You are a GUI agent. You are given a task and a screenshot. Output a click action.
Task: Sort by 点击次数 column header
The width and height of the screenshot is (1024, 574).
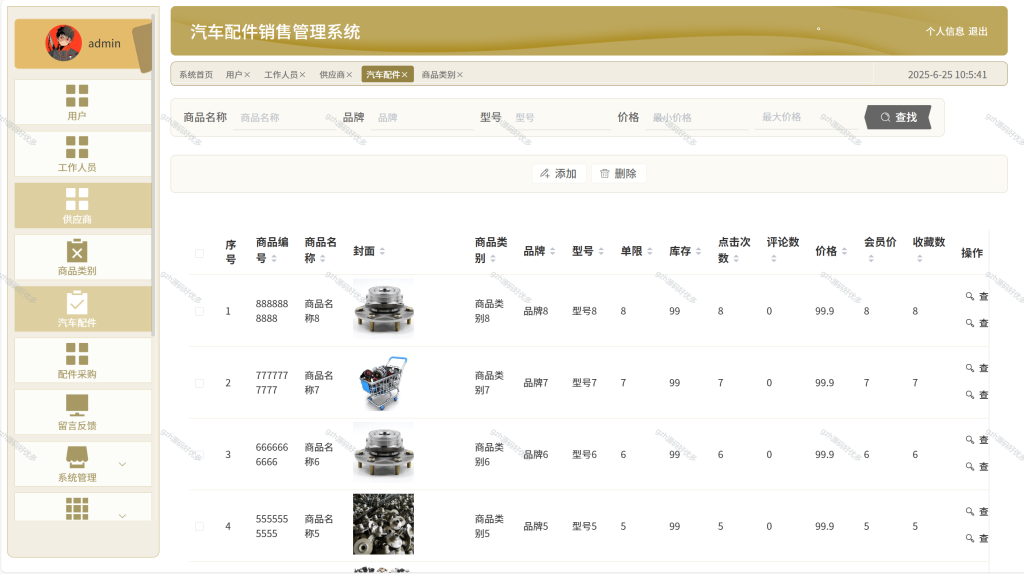(x=734, y=250)
